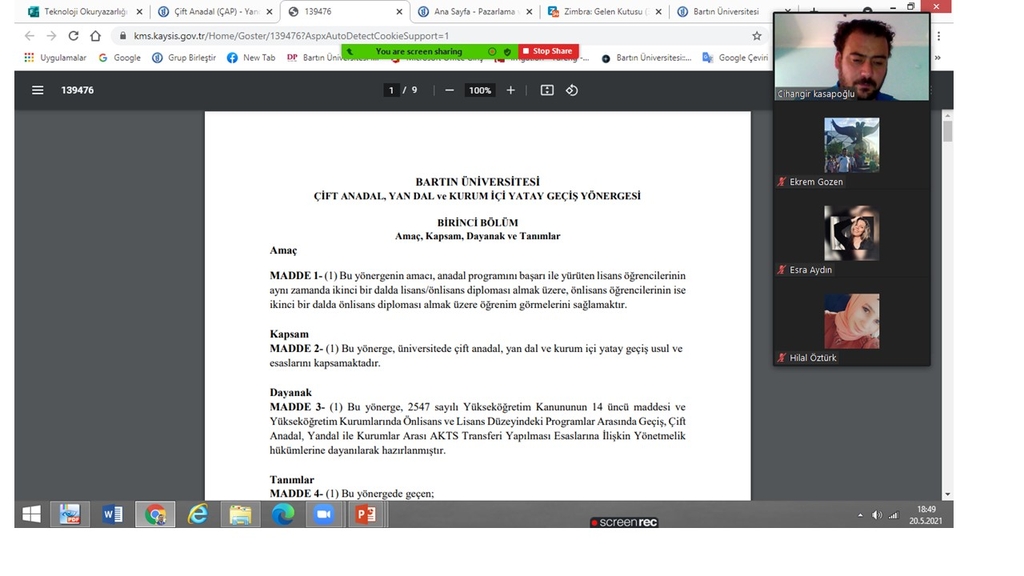
Task: Close the Teknoloji Okuryazarlığı tab
Action: click(139, 12)
